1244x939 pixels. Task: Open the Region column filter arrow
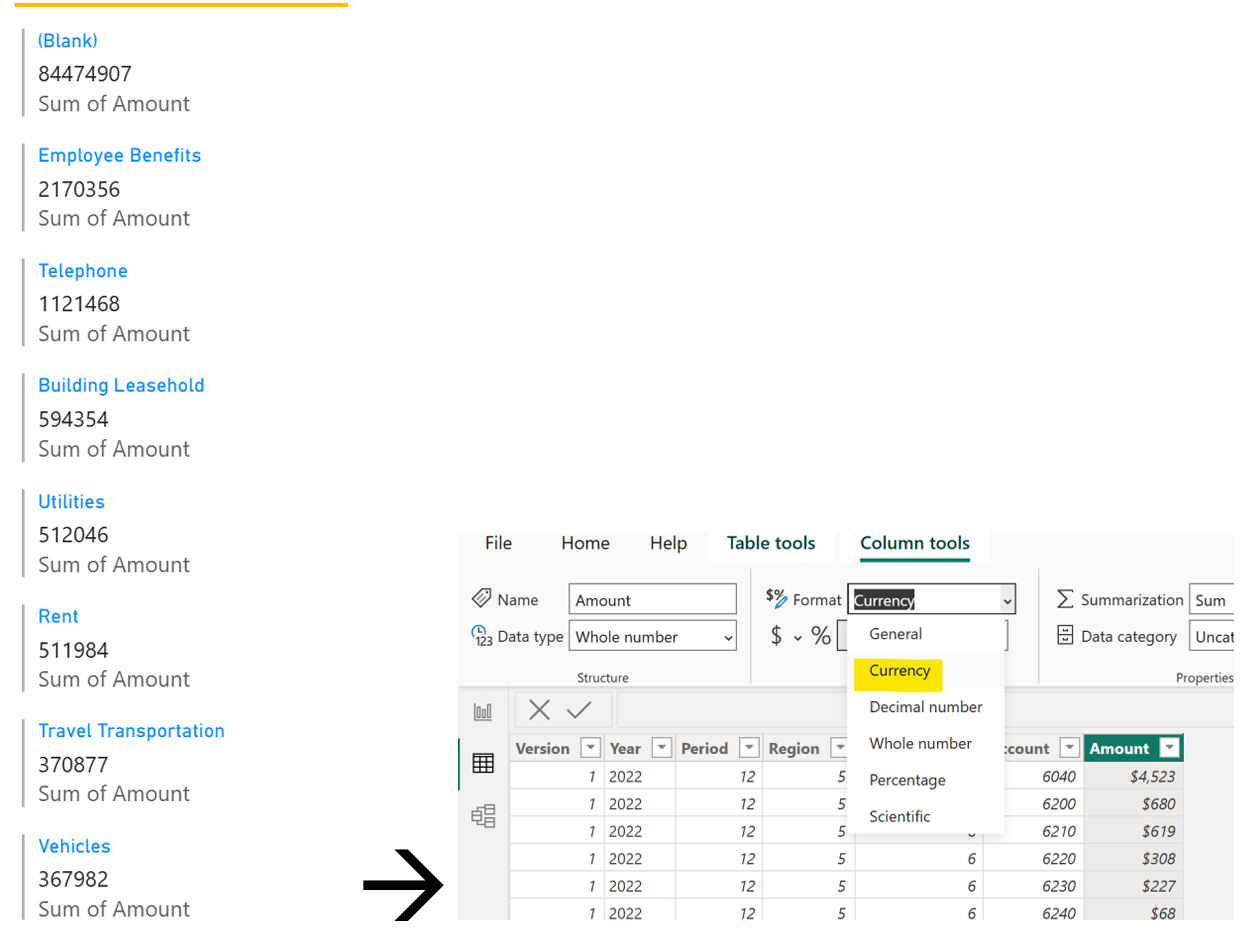838,748
